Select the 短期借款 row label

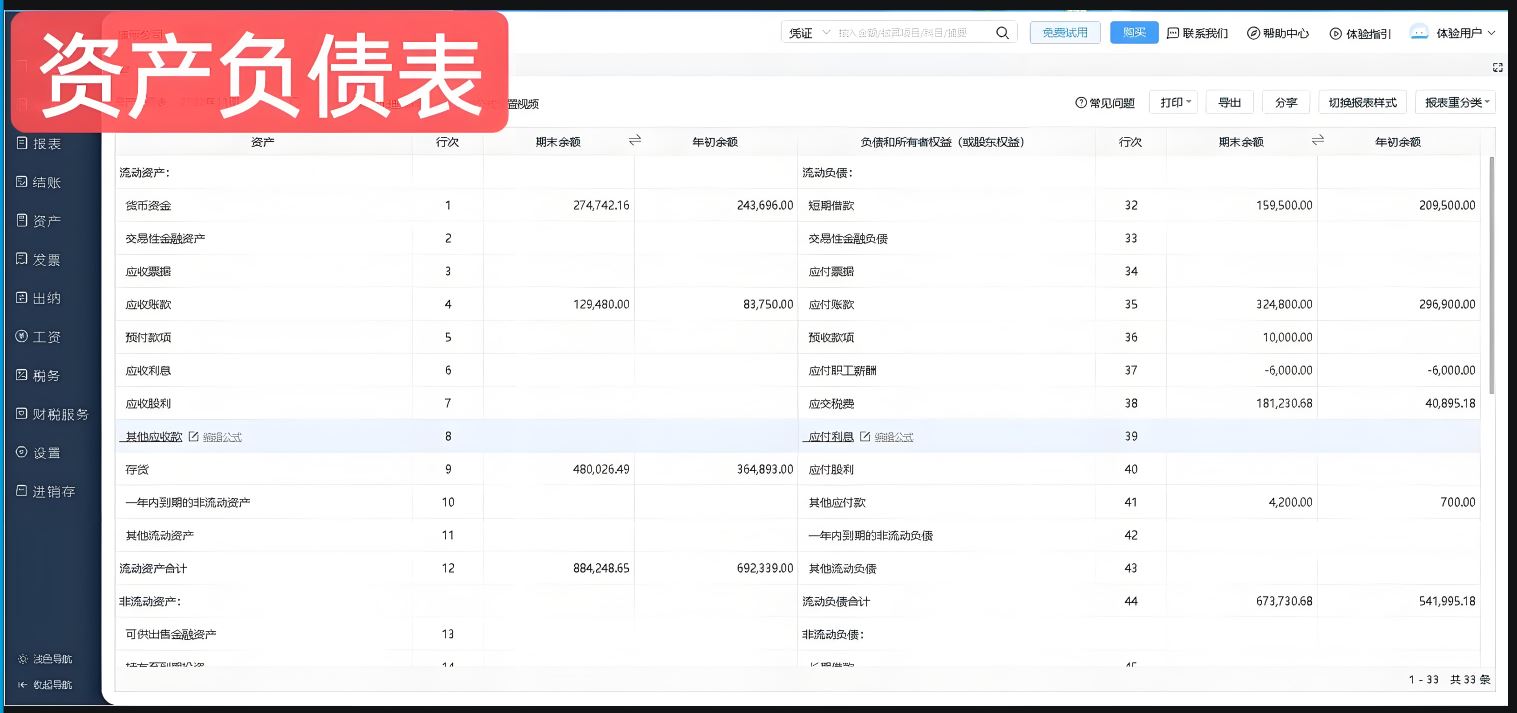click(x=831, y=206)
